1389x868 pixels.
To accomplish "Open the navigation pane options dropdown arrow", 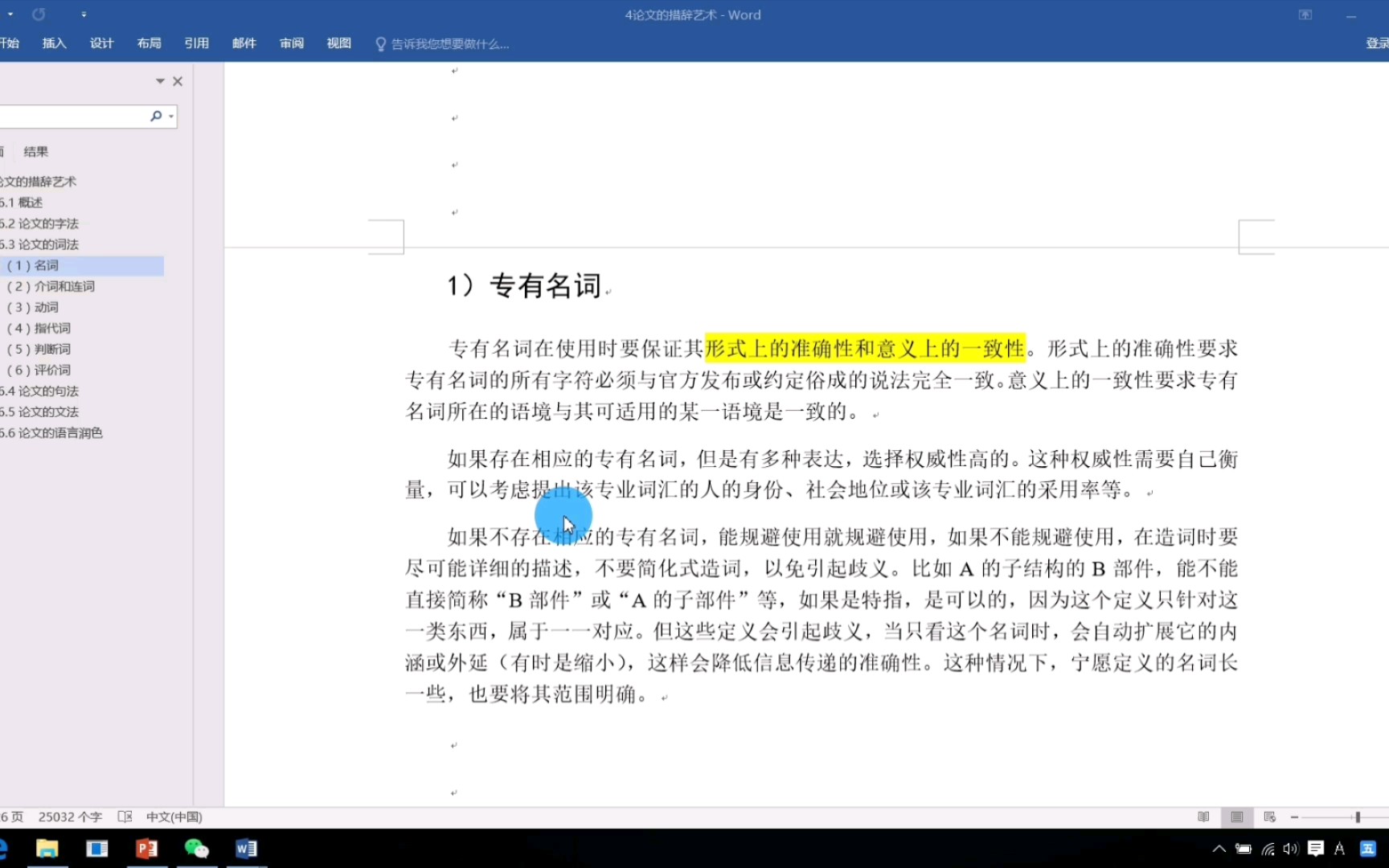I will pyautogui.click(x=160, y=81).
